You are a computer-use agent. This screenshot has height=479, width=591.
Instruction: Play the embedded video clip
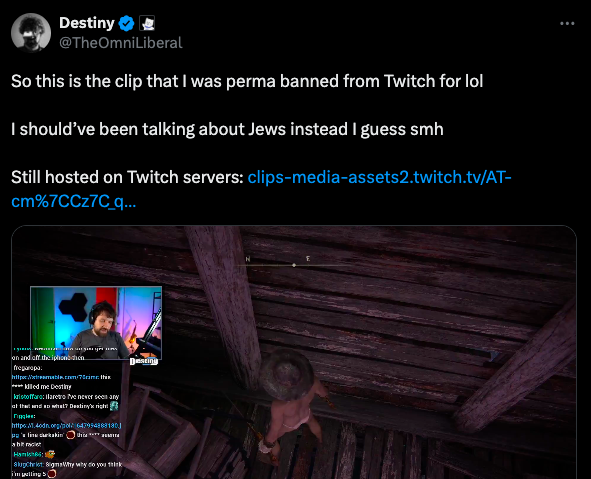(x=294, y=352)
